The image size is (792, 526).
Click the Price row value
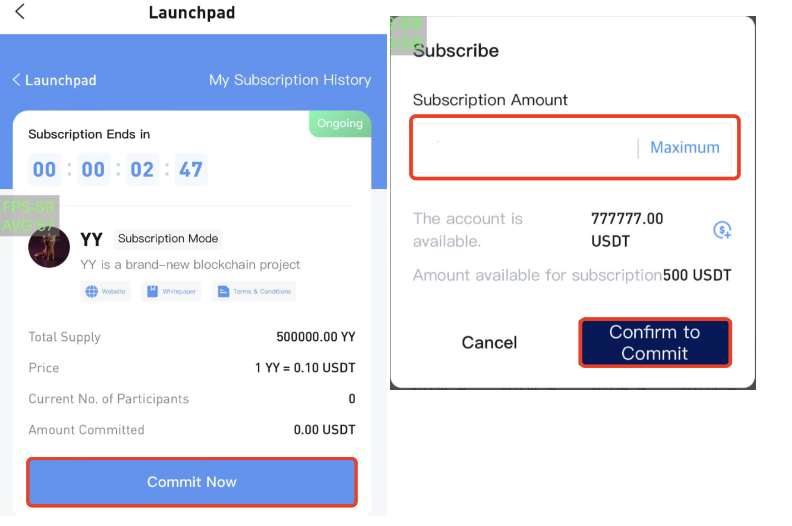click(305, 368)
